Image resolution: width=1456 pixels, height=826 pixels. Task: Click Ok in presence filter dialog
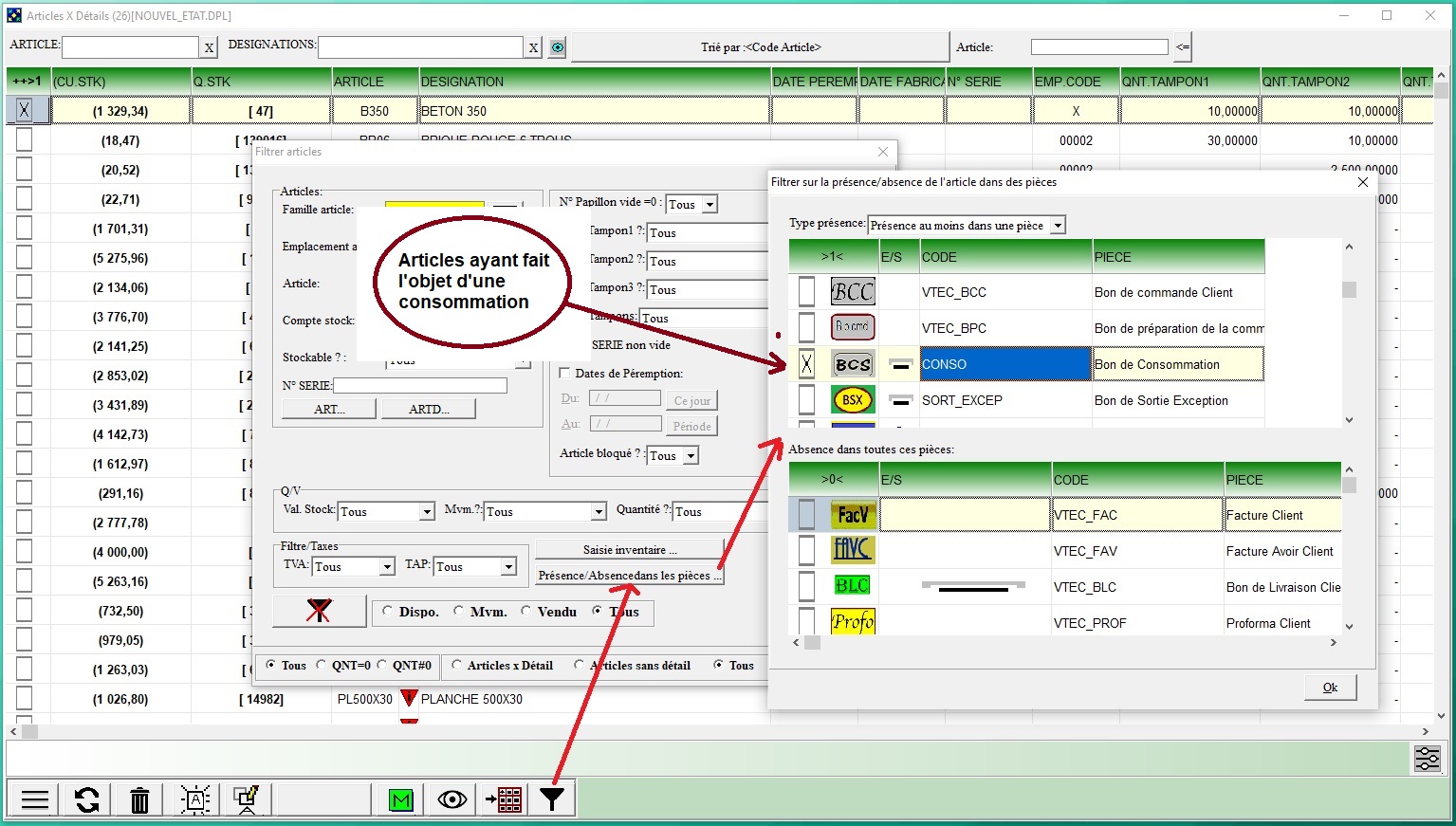1330,688
